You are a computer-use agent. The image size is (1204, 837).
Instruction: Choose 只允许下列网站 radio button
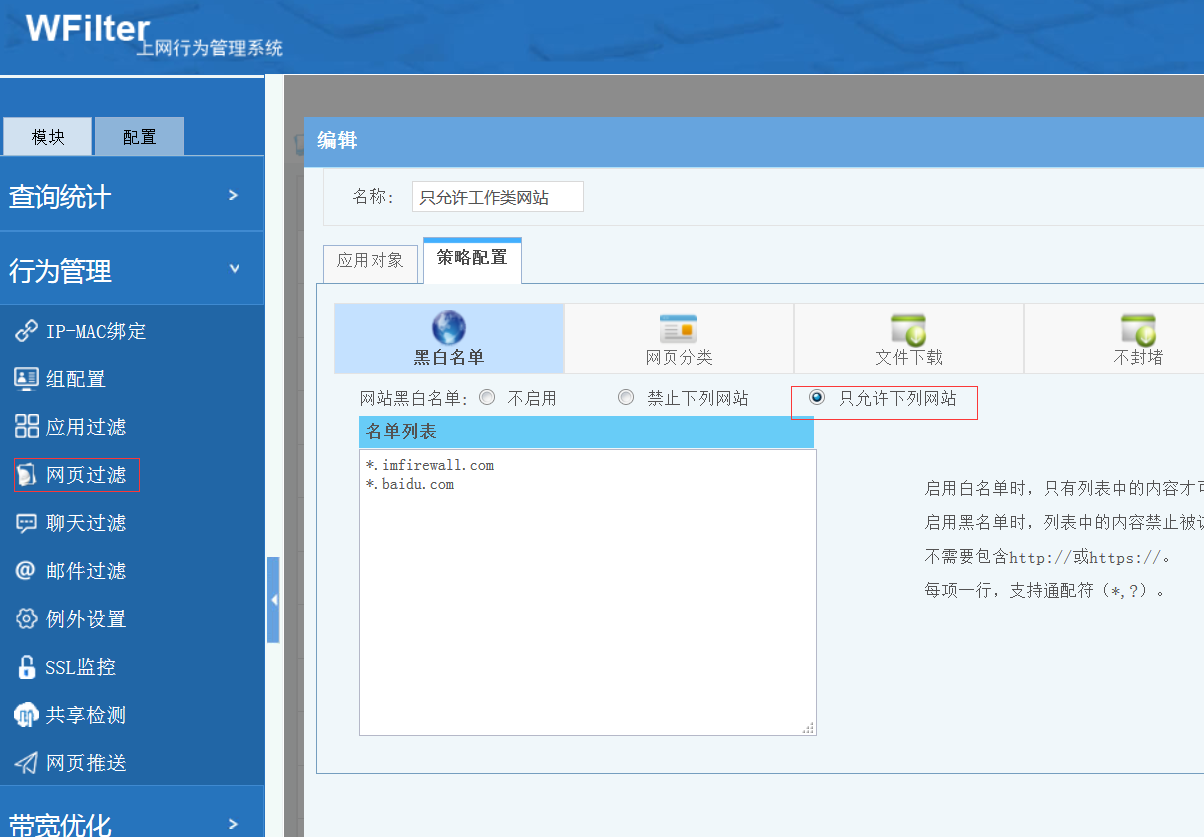817,398
